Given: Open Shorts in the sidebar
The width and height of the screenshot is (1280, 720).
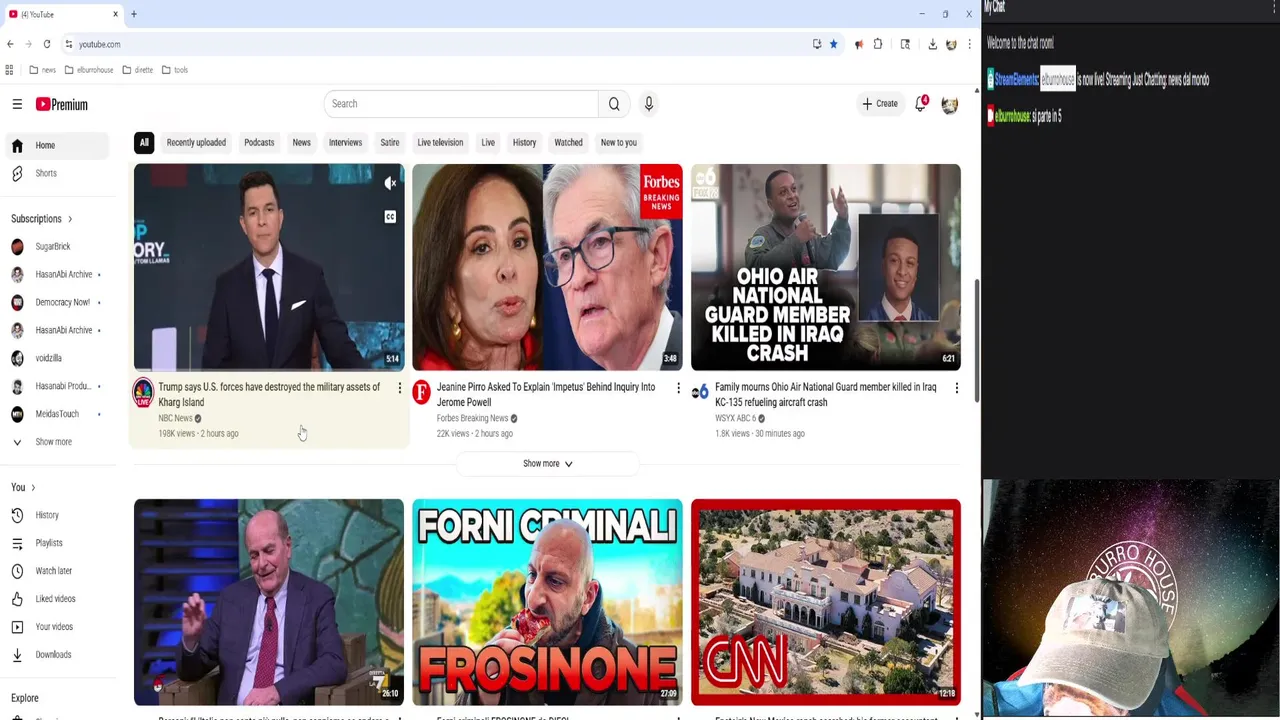Looking at the screenshot, I should pos(58,173).
